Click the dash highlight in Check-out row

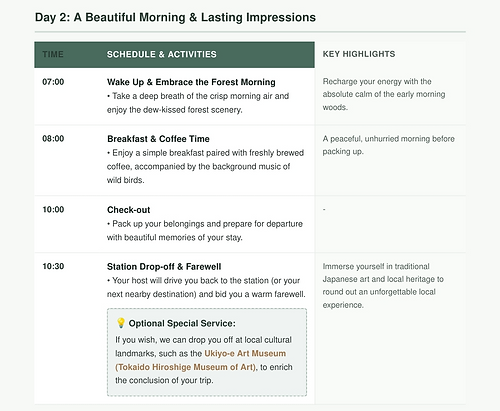324,209
